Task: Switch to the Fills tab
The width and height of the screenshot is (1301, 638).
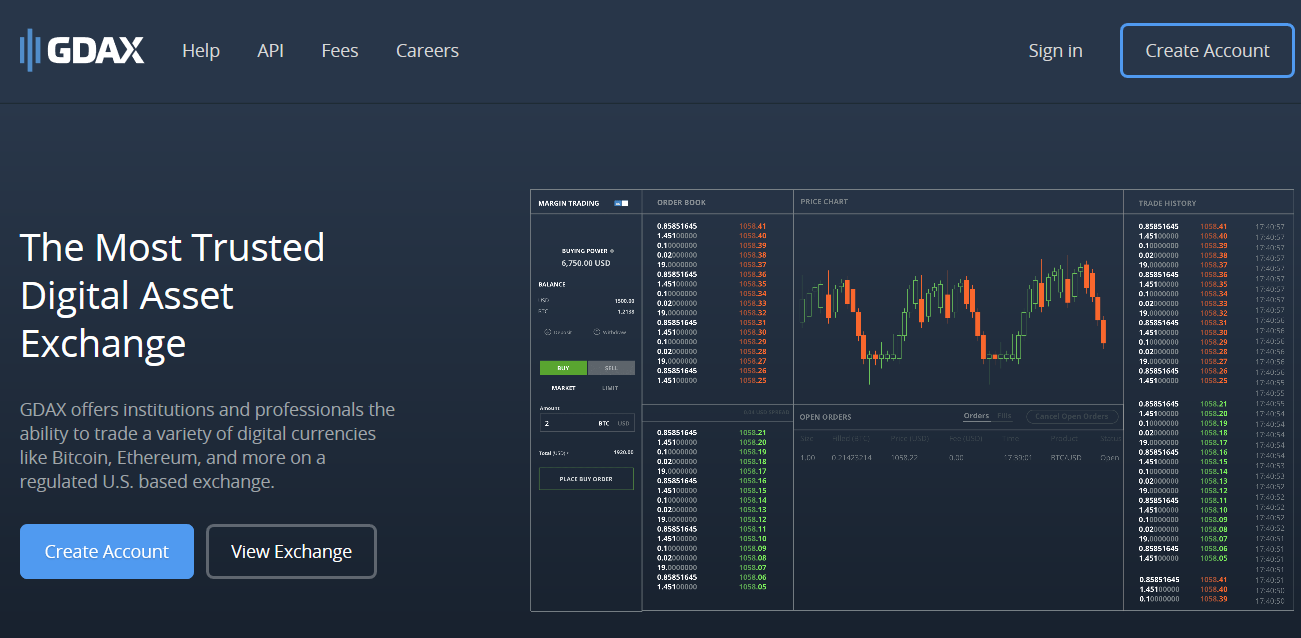Action: tap(1005, 416)
